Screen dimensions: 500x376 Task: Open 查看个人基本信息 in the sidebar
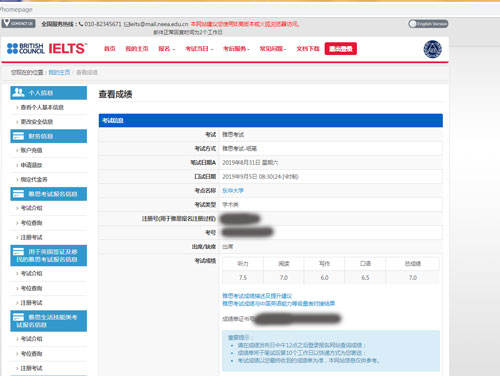(42, 107)
